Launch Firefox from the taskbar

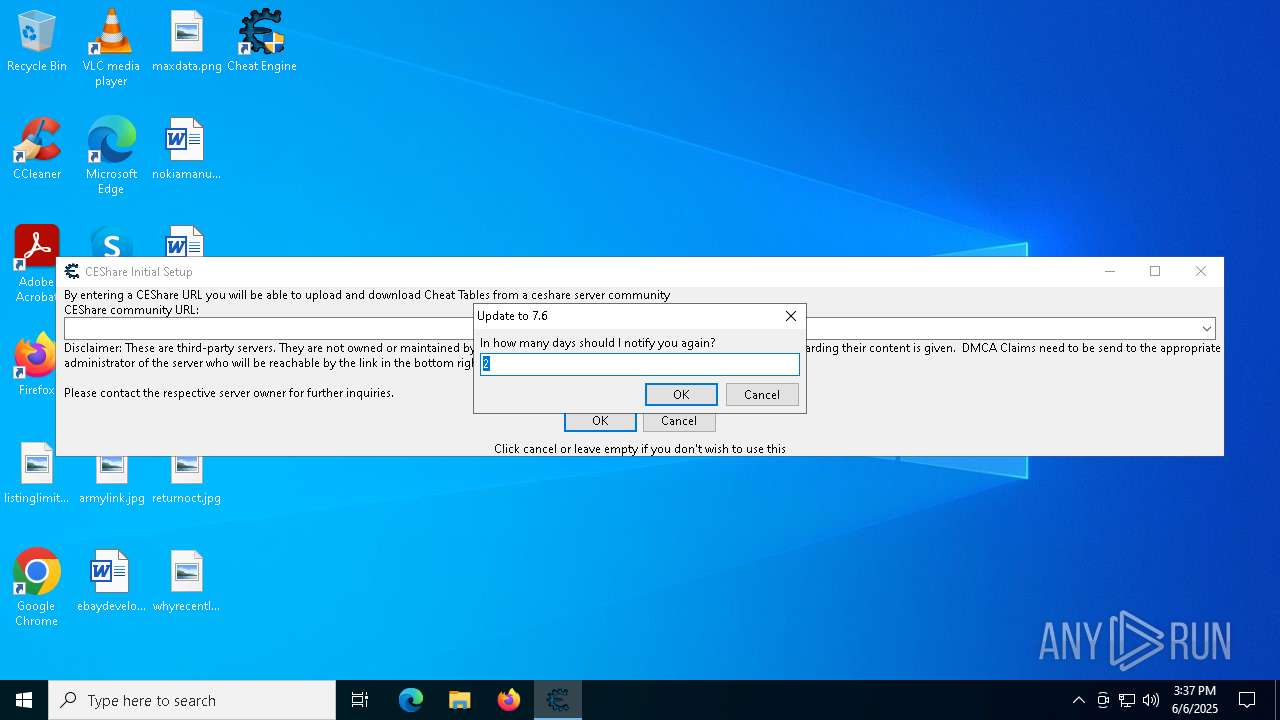tap(509, 700)
